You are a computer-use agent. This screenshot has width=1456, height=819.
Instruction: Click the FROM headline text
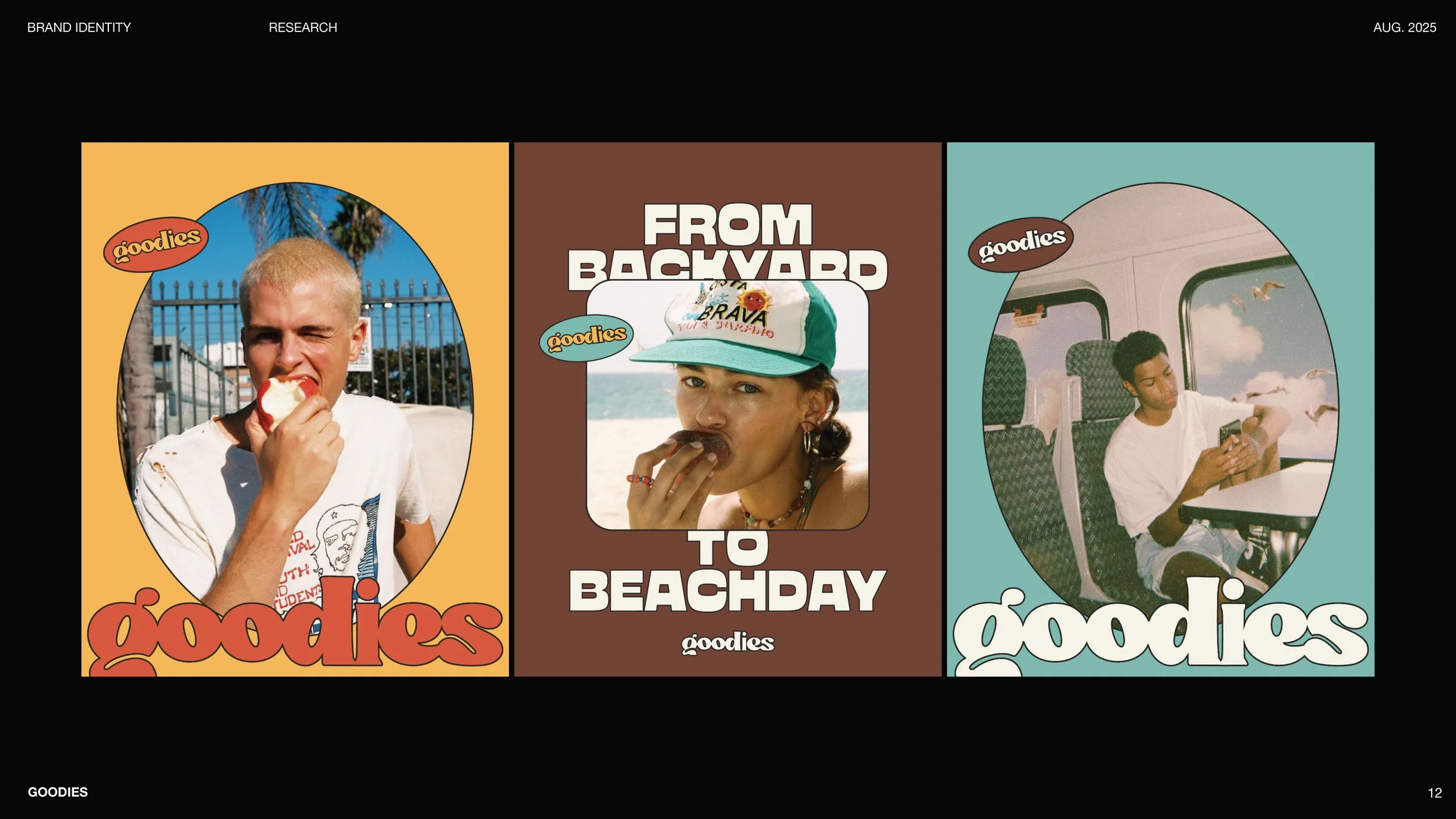727,225
